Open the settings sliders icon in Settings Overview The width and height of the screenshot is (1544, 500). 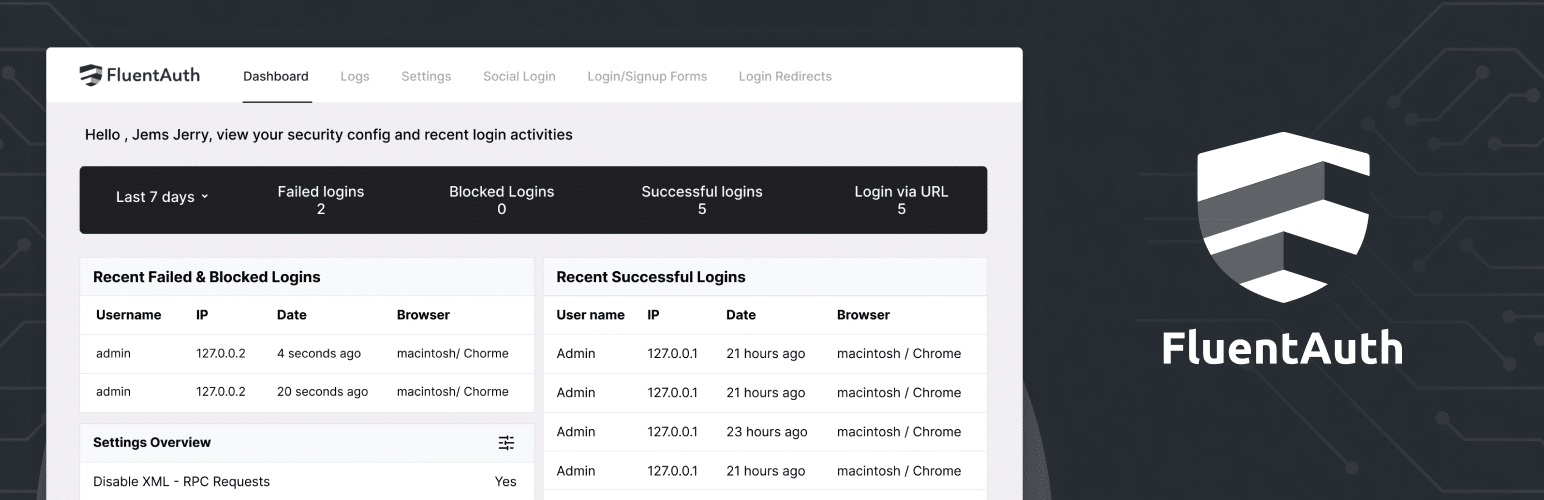pyautogui.click(x=506, y=443)
